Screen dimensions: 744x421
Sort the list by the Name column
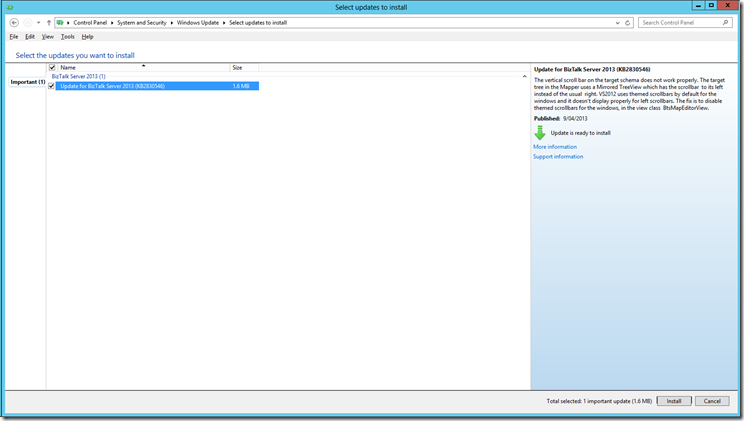[x=144, y=67]
